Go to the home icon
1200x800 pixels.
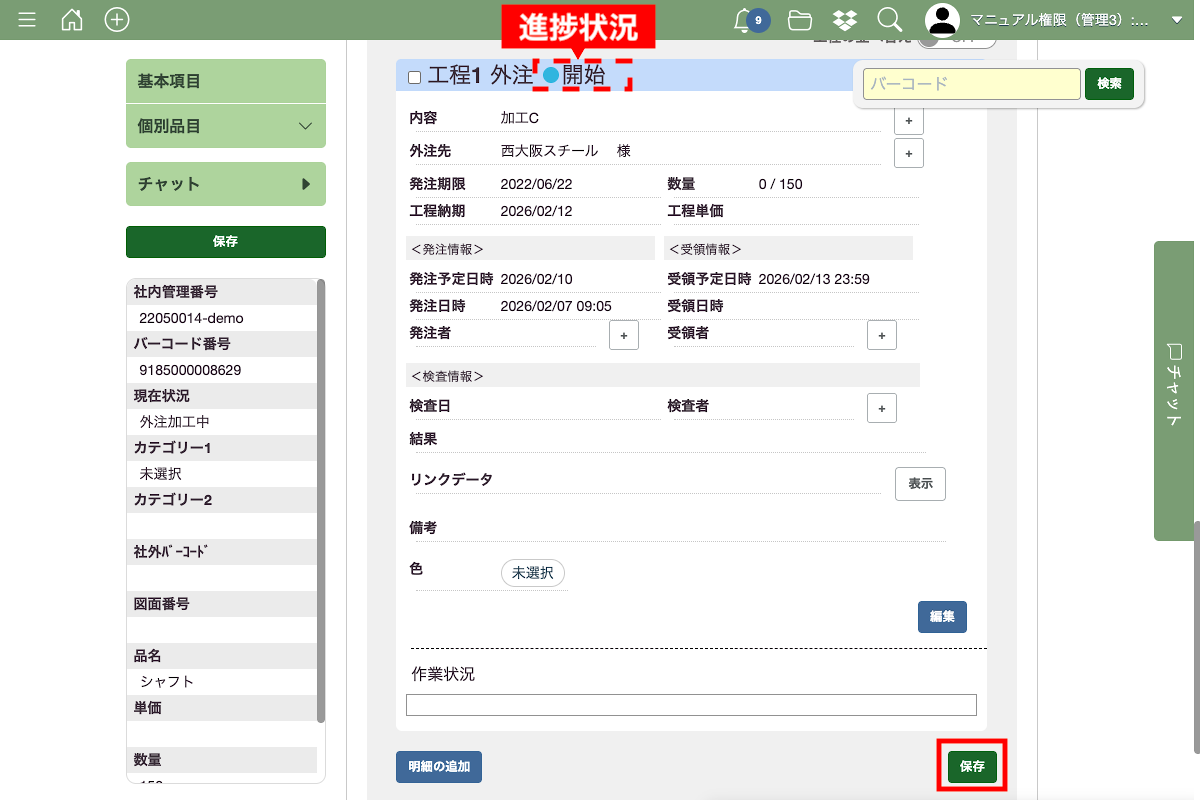pyautogui.click(x=72, y=20)
